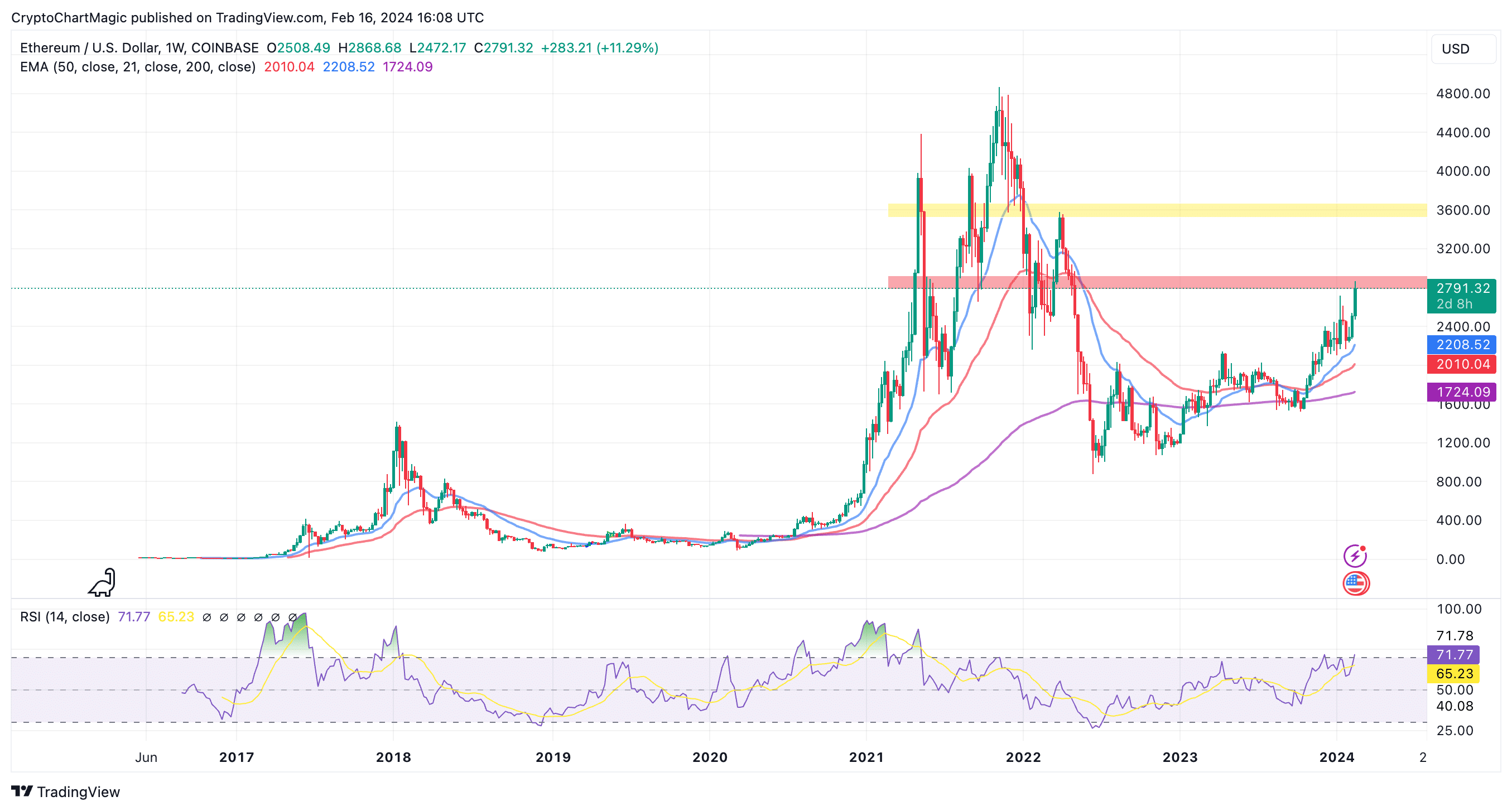Click the yellow resistance zone near 3600
1512x811 pixels.
1158,210
